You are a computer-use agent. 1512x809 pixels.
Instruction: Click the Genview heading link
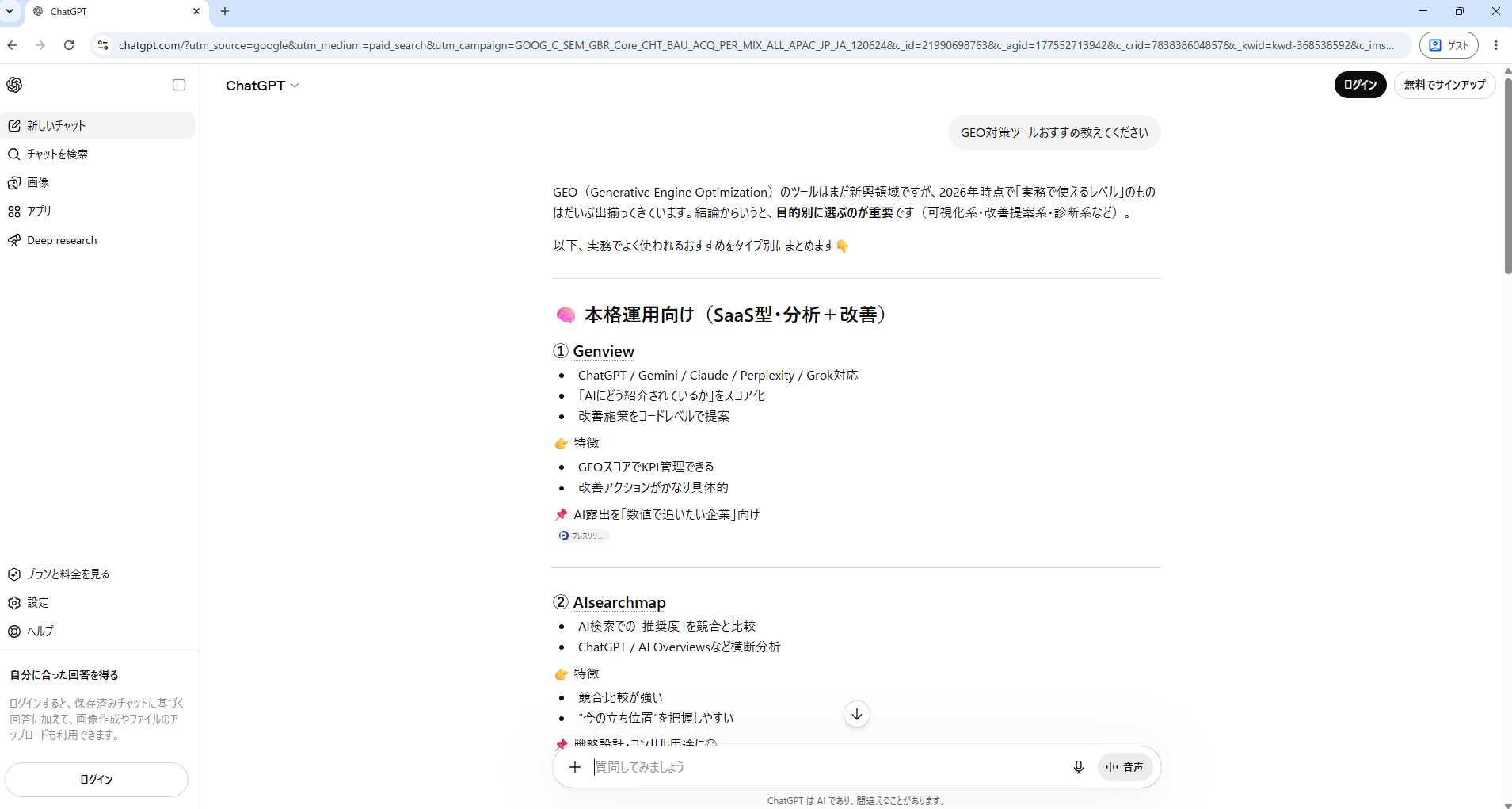coord(604,351)
